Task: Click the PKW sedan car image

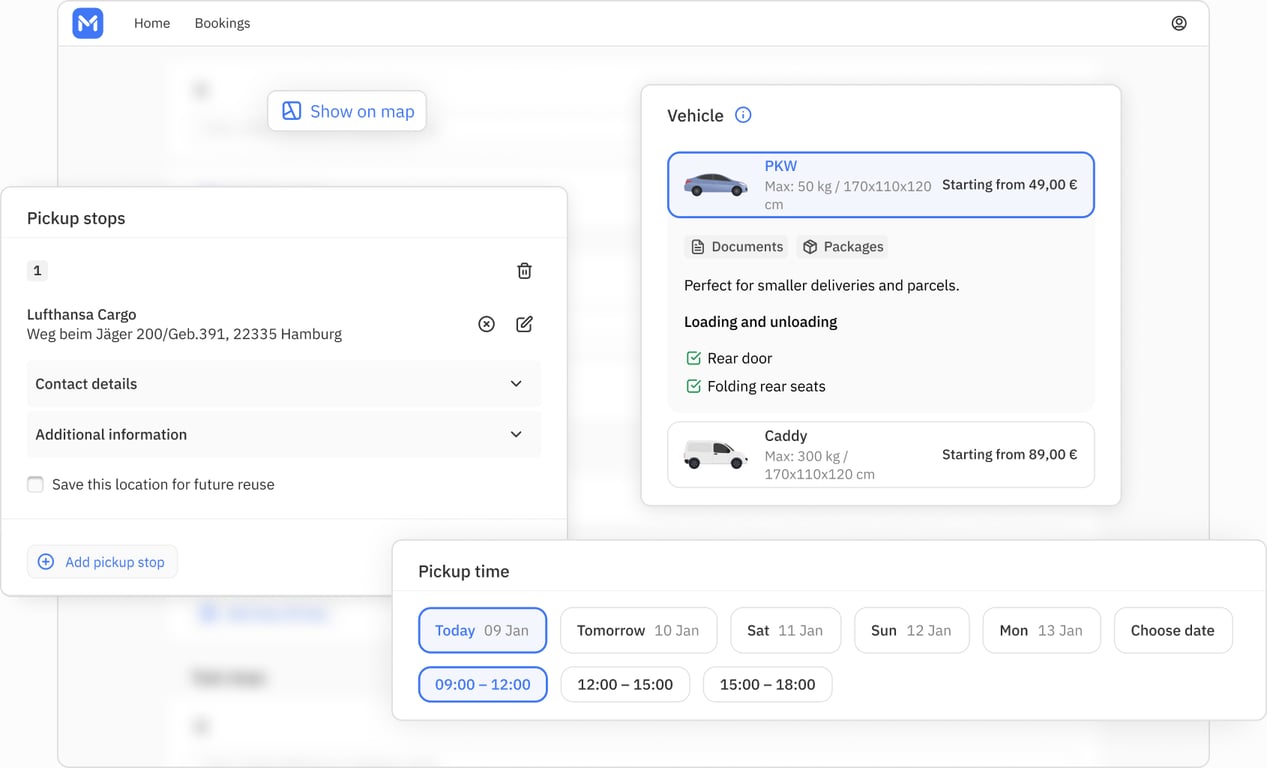Action: (716, 185)
